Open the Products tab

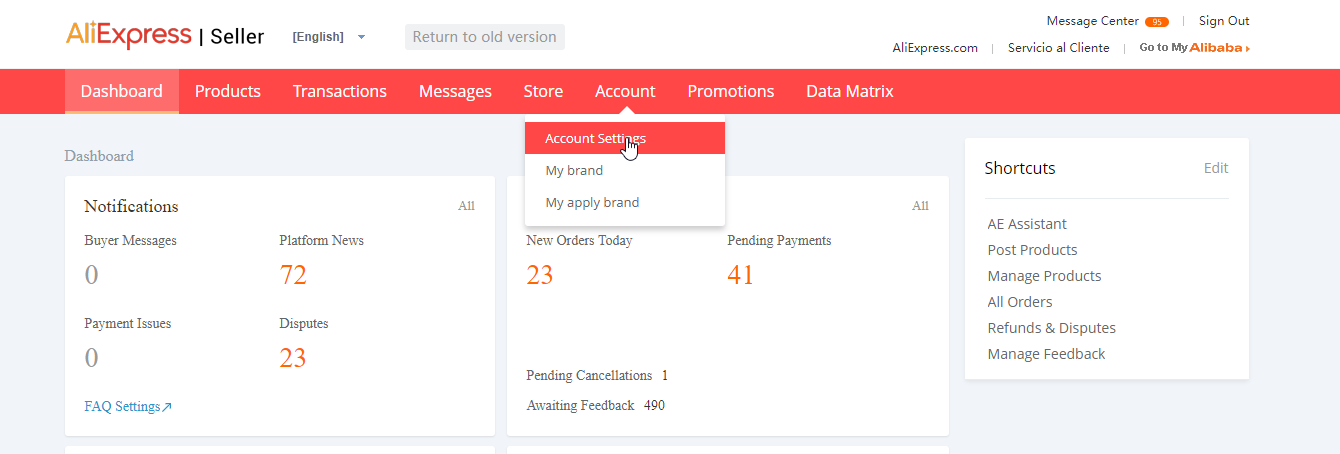(227, 91)
